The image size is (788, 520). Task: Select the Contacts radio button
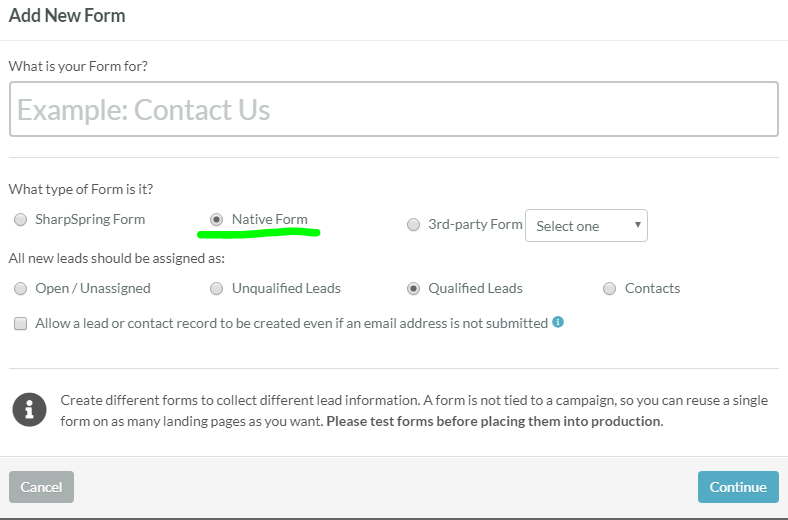(x=609, y=289)
